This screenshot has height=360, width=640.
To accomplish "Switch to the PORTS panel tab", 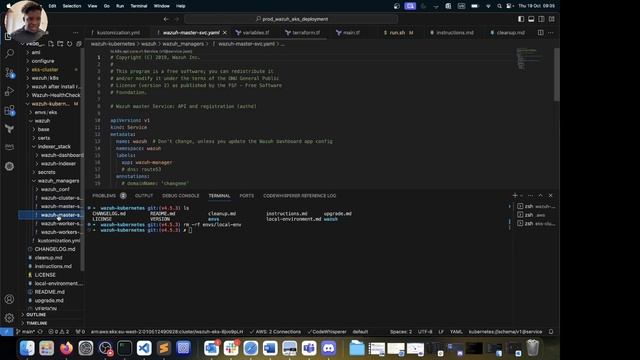I will click(x=247, y=196).
